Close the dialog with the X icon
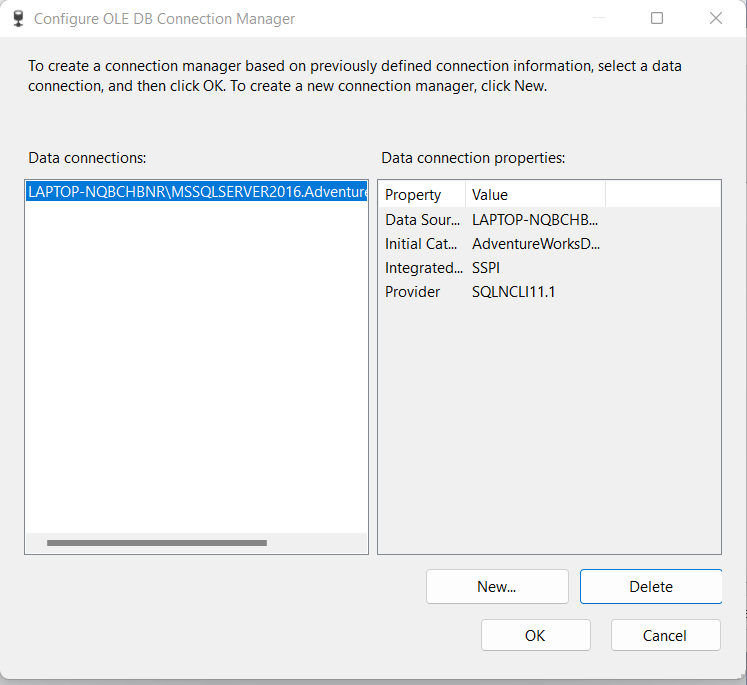 point(716,18)
